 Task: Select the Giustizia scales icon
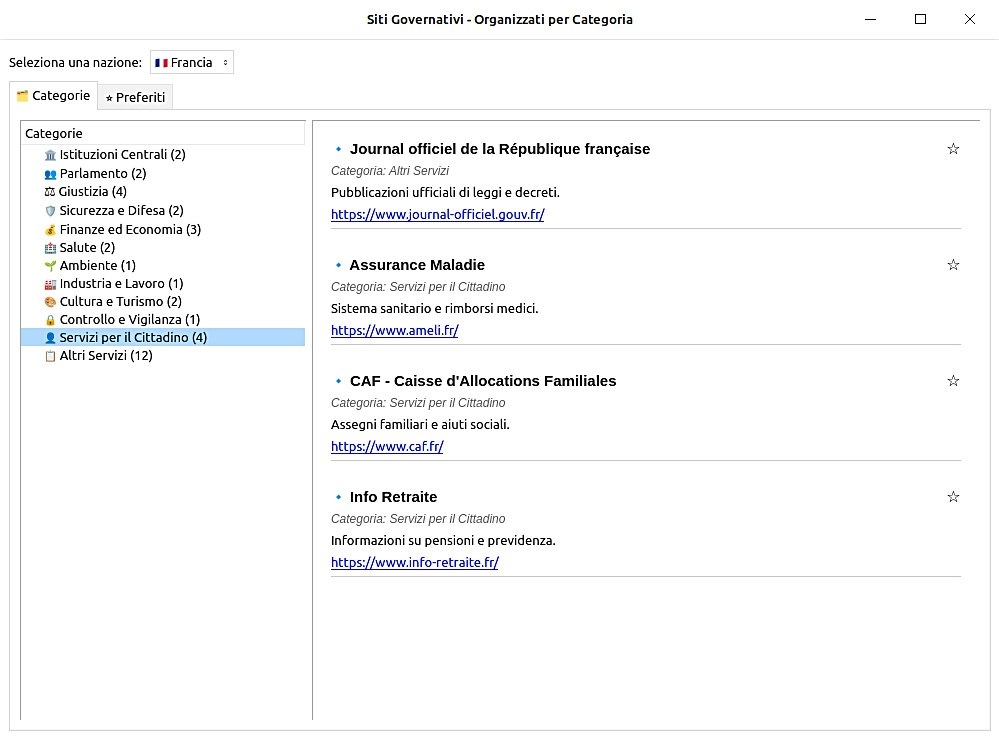(x=50, y=192)
